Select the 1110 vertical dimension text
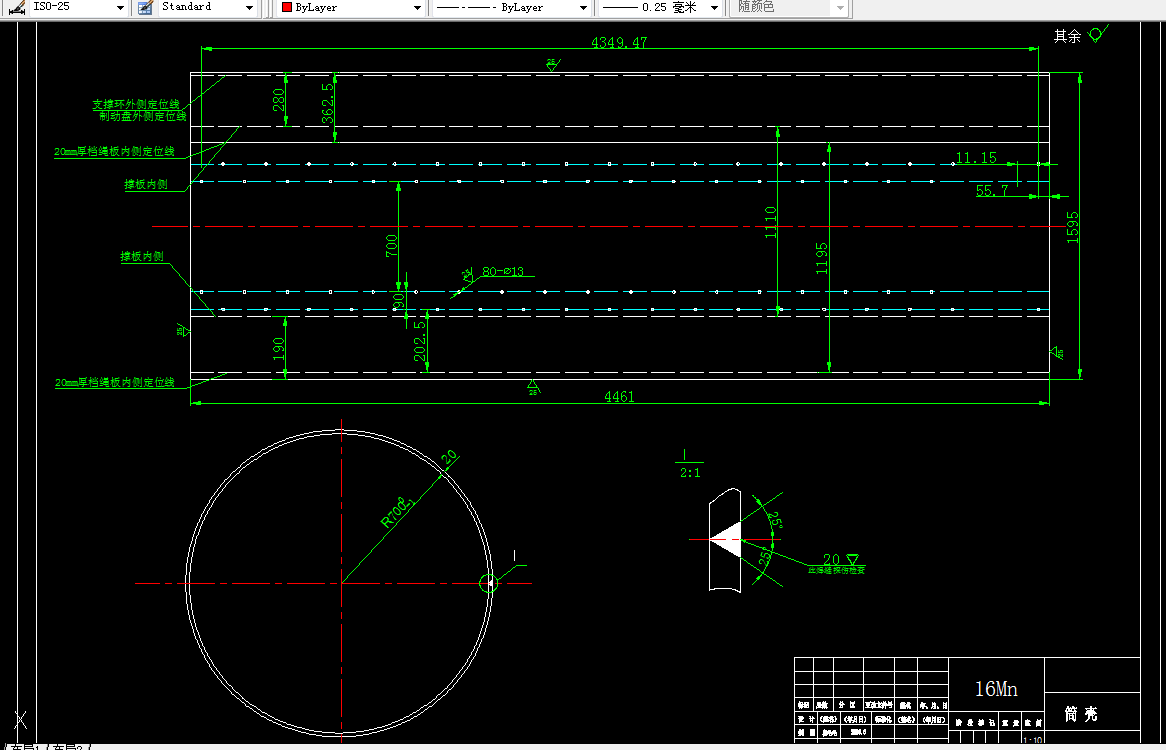The width and height of the screenshot is (1166, 750). point(770,222)
